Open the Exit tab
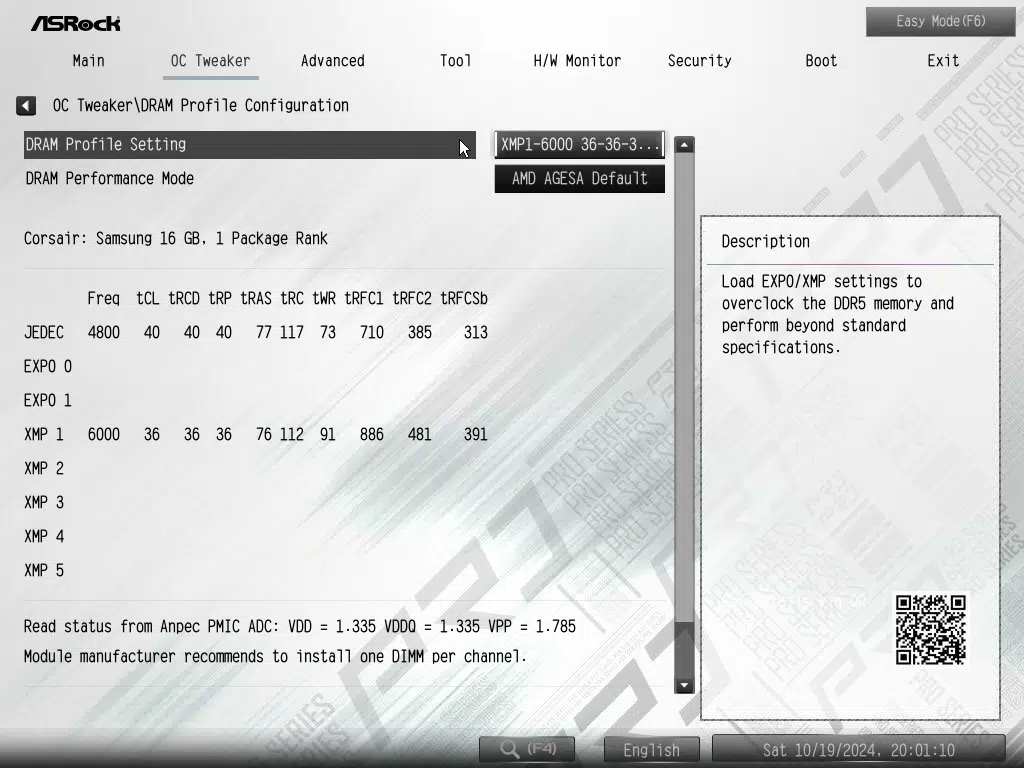The image size is (1024, 768). point(943,61)
